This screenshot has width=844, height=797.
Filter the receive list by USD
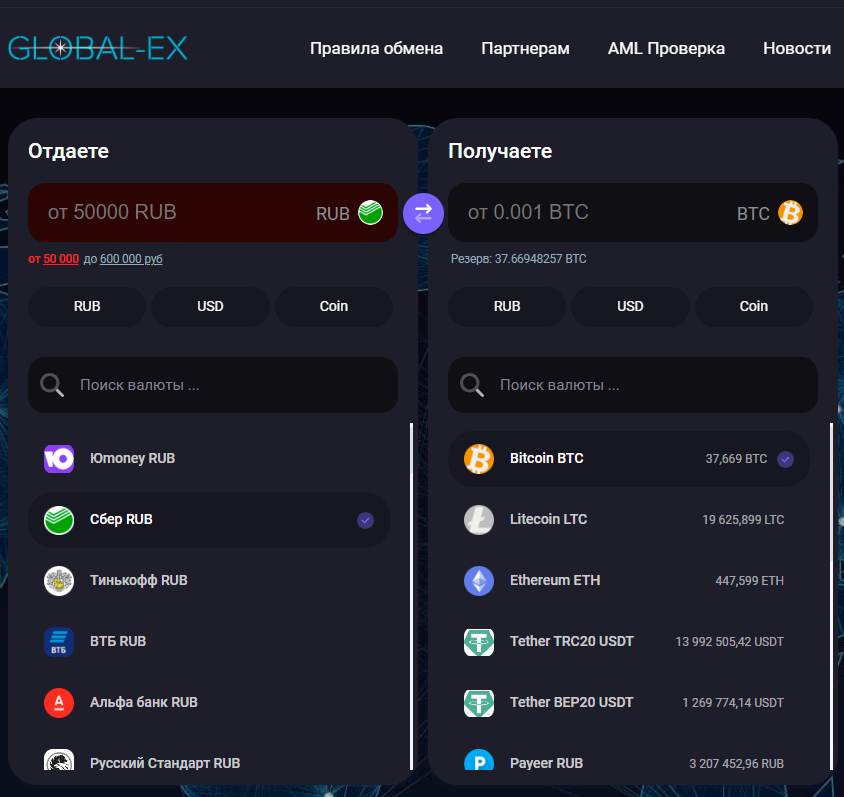(x=630, y=306)
